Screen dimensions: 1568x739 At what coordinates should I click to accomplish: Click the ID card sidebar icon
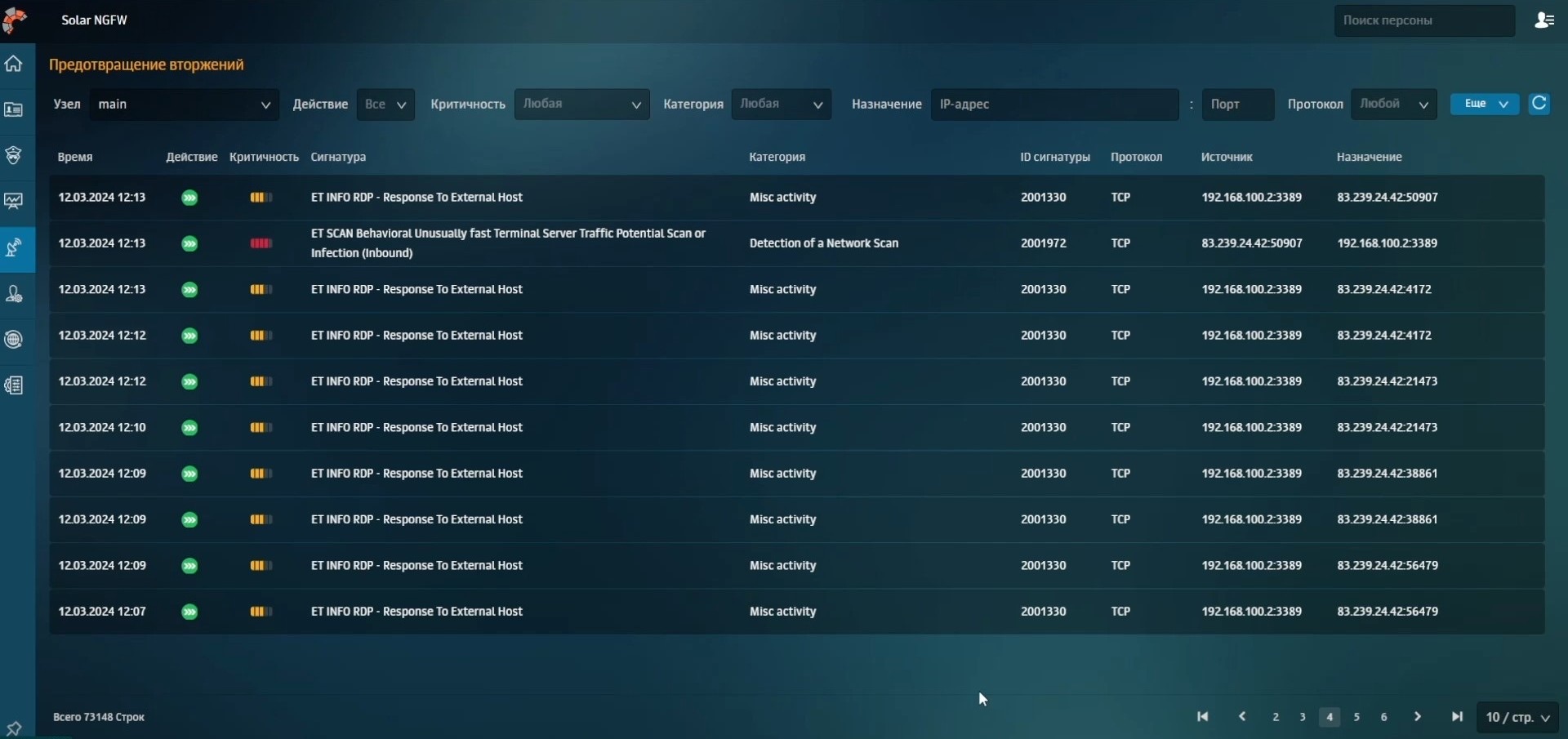click(14, 109)
